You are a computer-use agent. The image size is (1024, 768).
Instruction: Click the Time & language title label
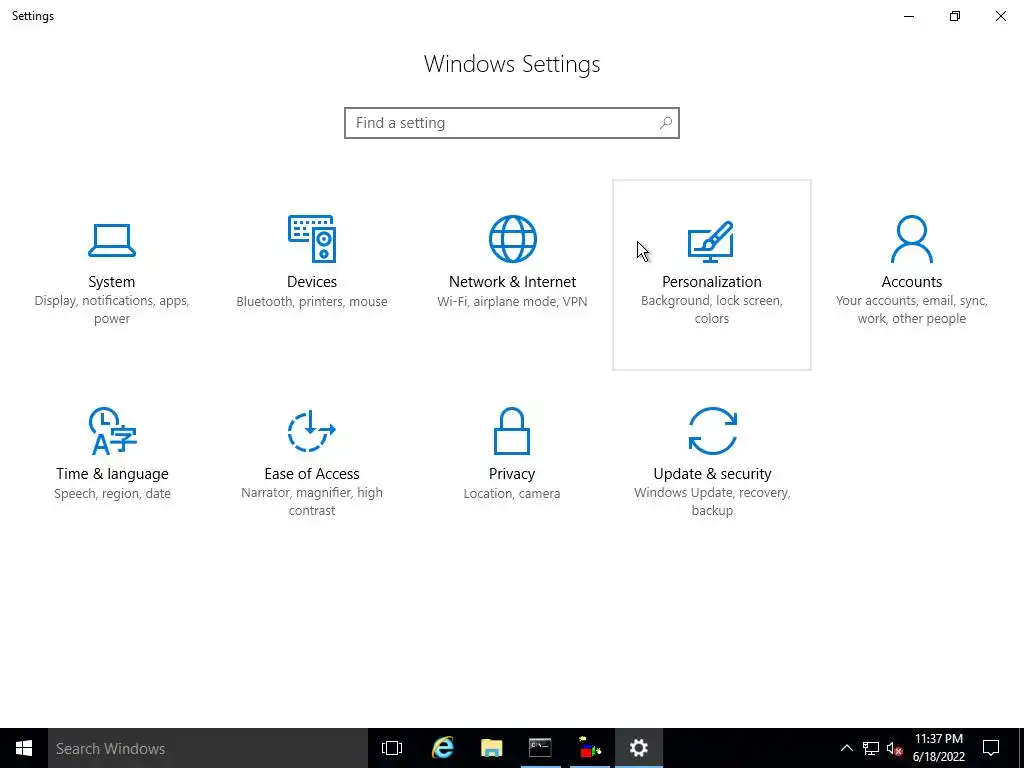112,473
